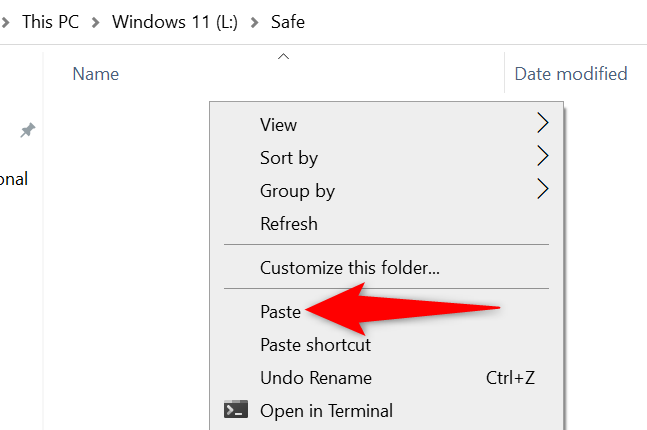Expand the chevron after This PC breadcrumb

click(96, 21)
